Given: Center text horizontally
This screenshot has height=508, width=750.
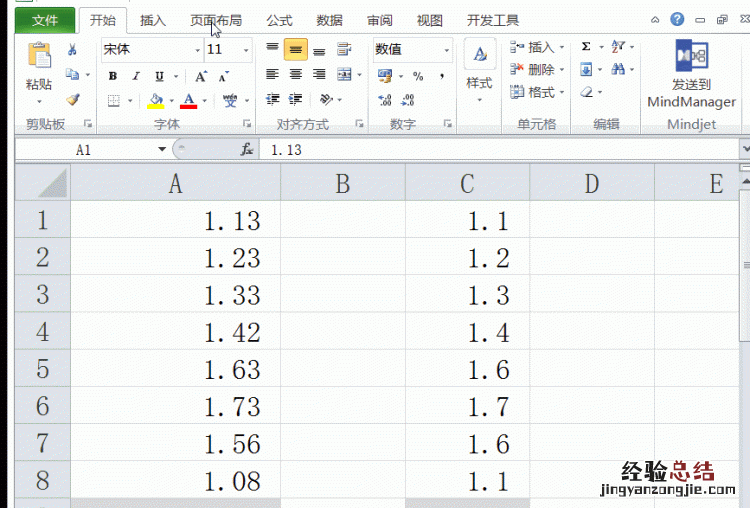Looking at the screenshot, I should (296, 74).
